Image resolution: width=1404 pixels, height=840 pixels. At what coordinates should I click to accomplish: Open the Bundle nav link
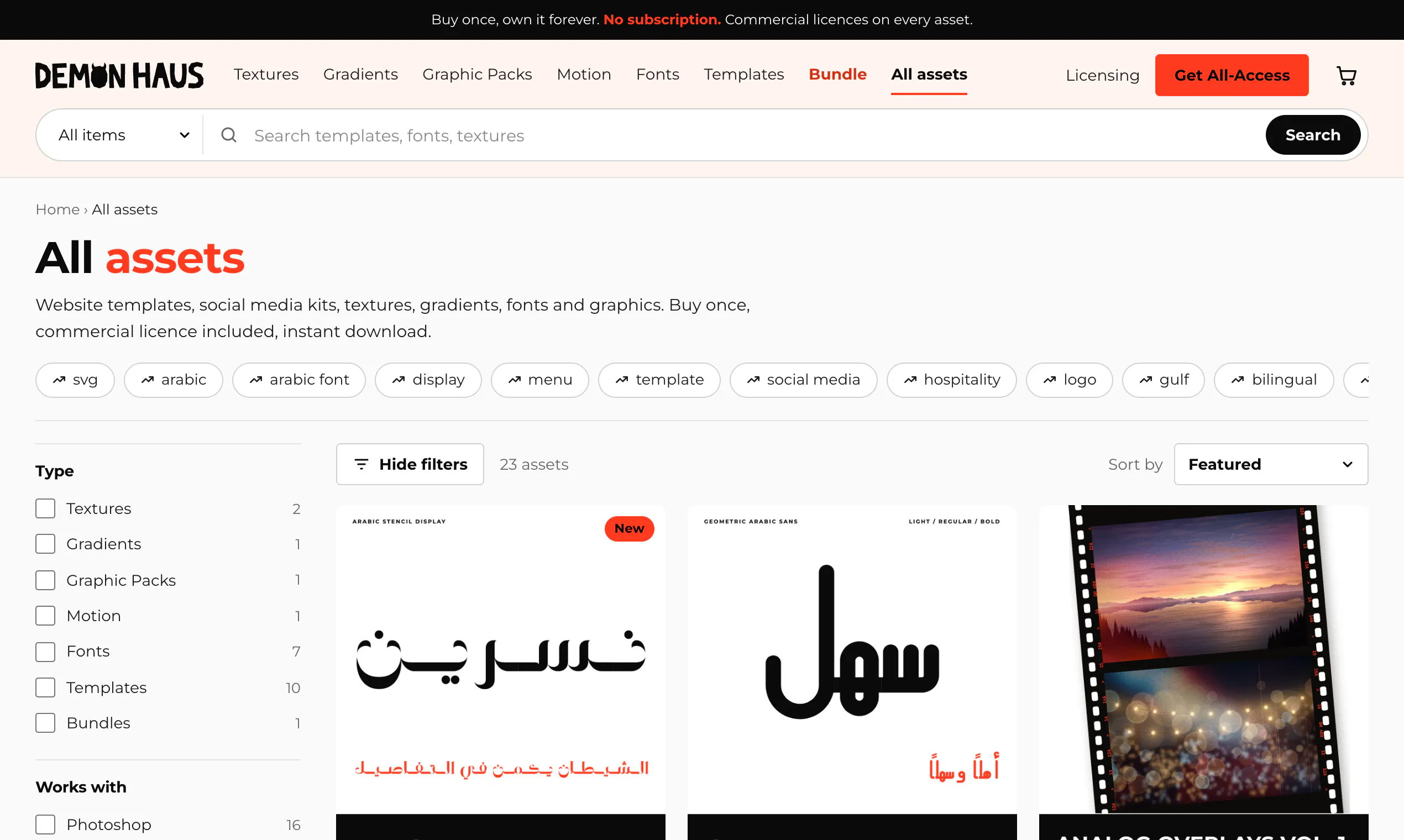837,74
